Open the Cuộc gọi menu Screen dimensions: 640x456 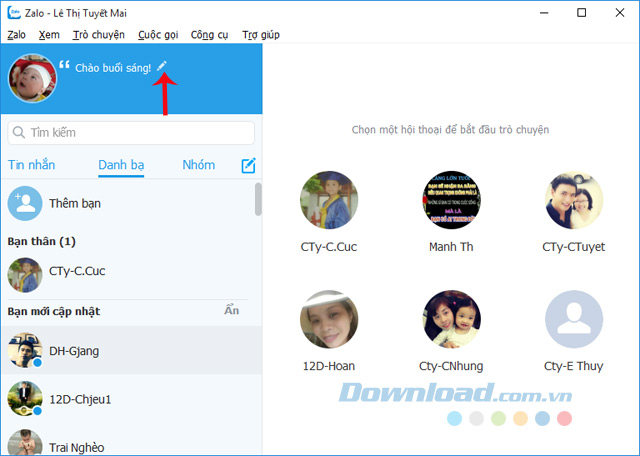coord(158,35)
